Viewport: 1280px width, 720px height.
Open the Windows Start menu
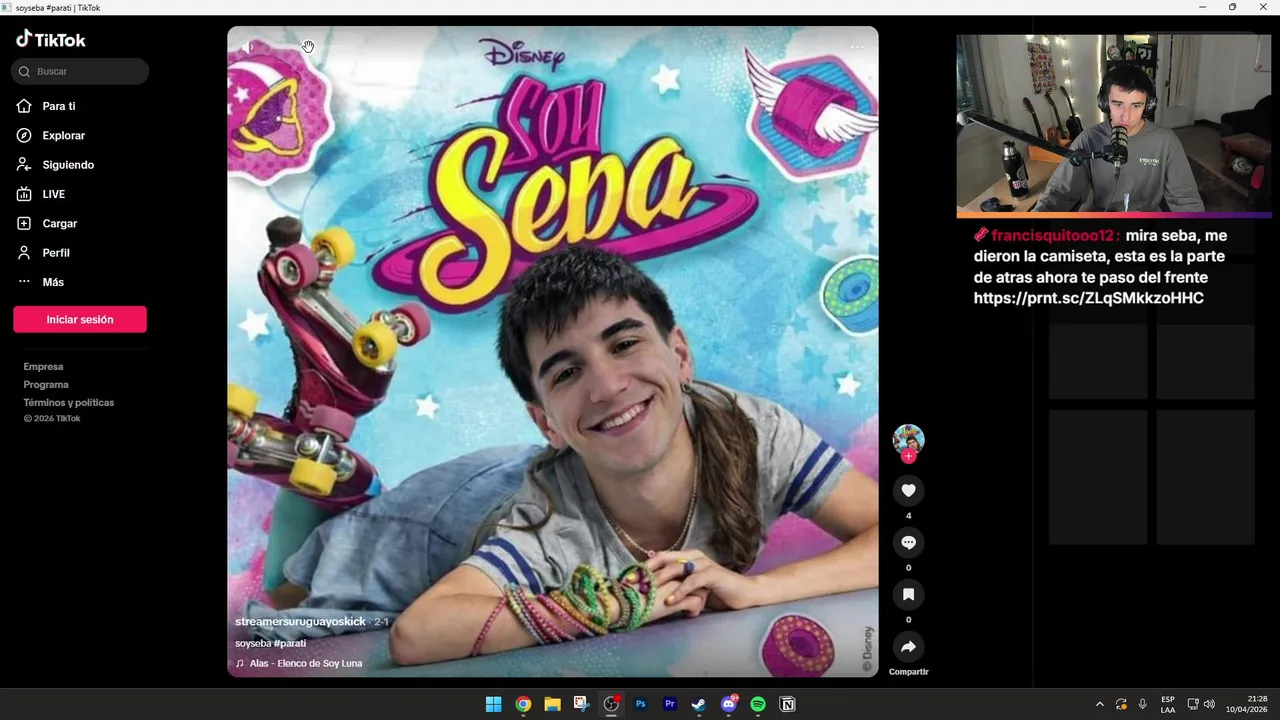tap(493, 704)
